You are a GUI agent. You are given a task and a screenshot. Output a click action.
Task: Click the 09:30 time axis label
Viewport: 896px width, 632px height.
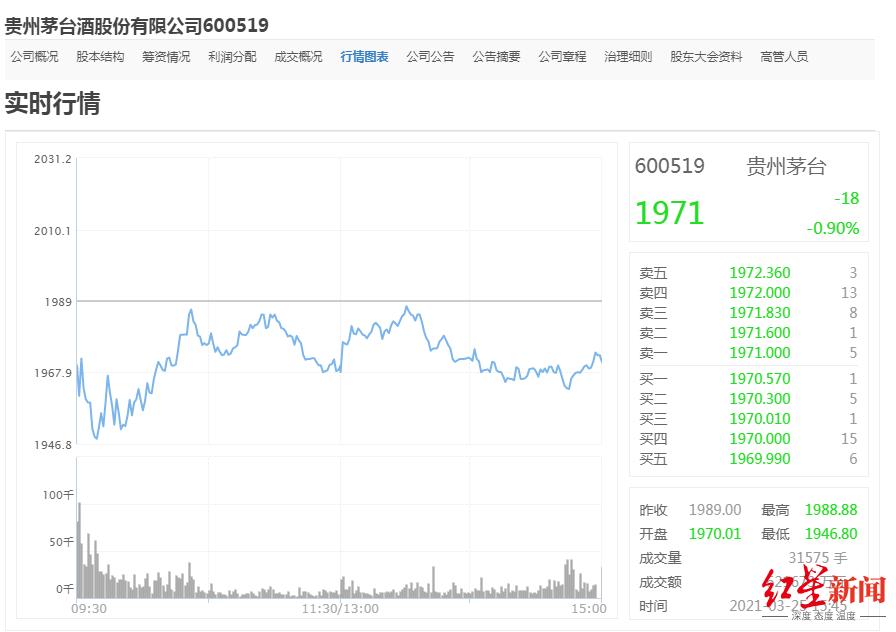coord(89,609)
